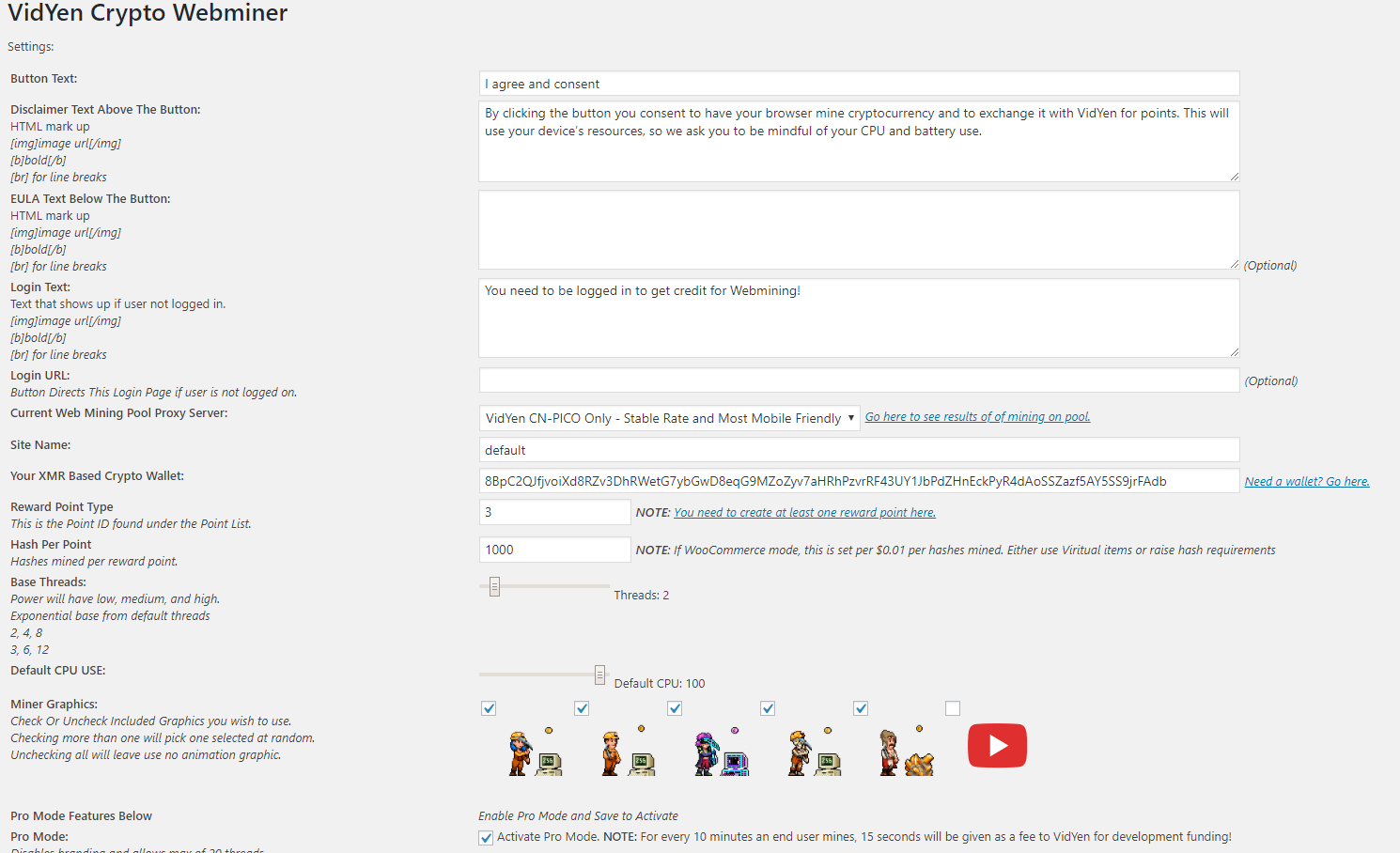
Task: Click the Hash Per Point input
Action: click(x=554, y=550)
